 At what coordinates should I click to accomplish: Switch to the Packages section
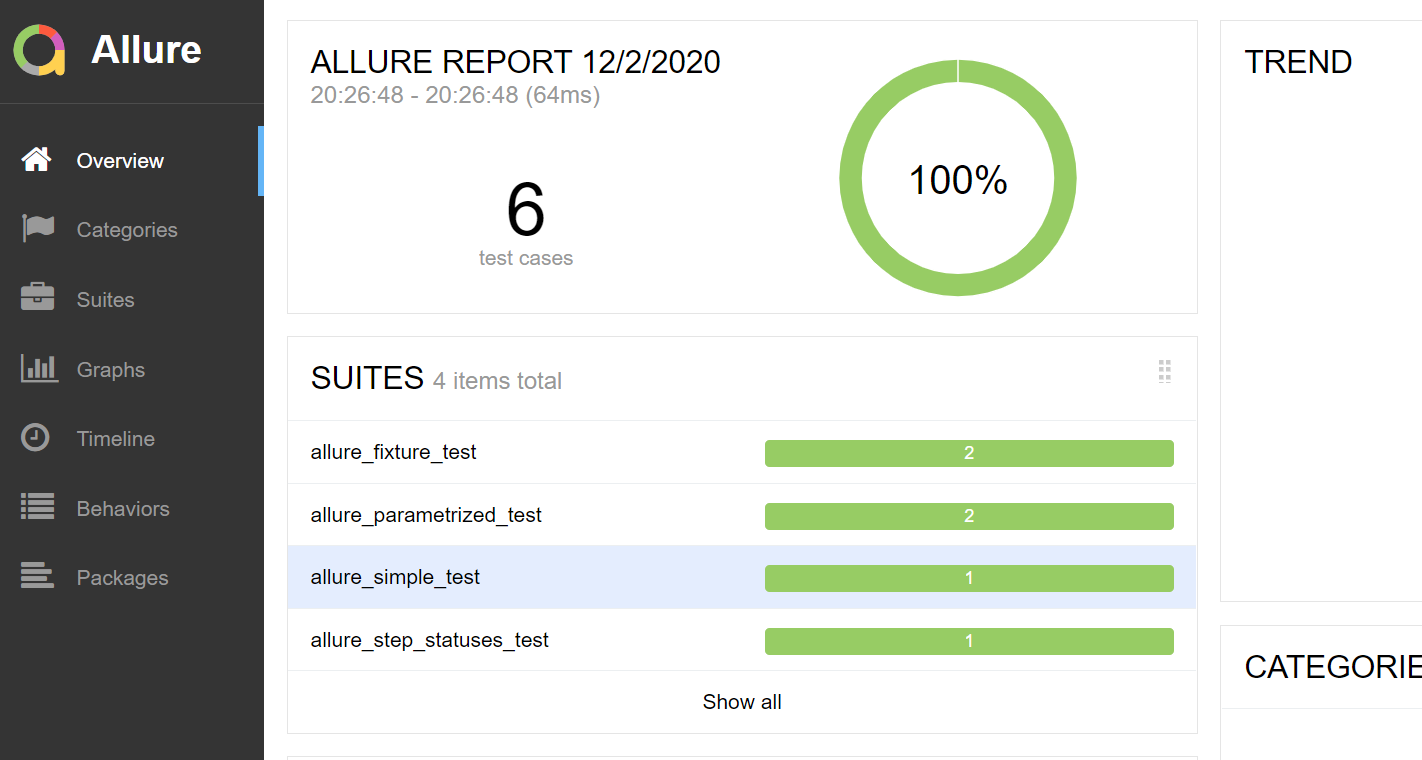point(122,578)
